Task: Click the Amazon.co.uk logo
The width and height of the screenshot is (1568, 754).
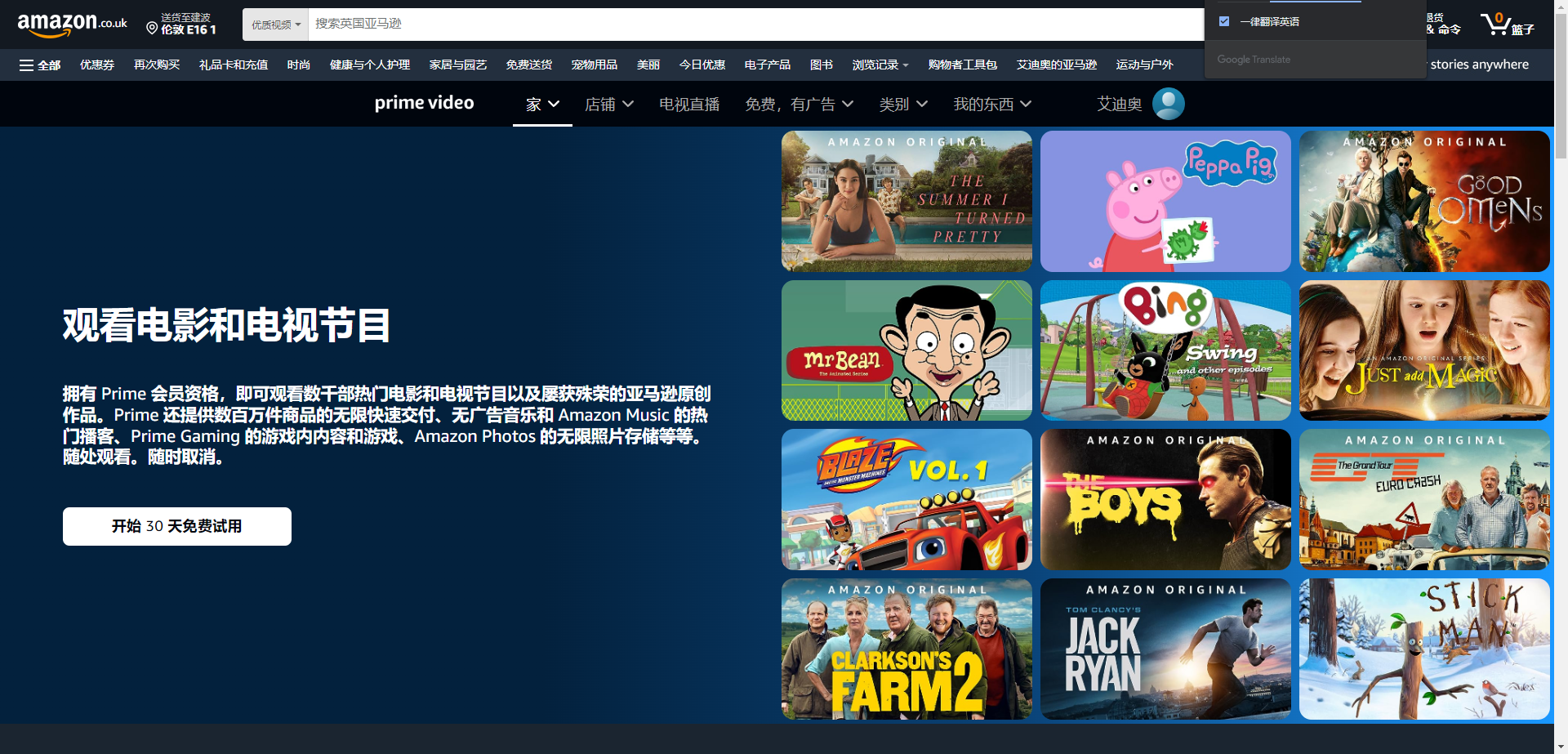Action: click(72, 25)
